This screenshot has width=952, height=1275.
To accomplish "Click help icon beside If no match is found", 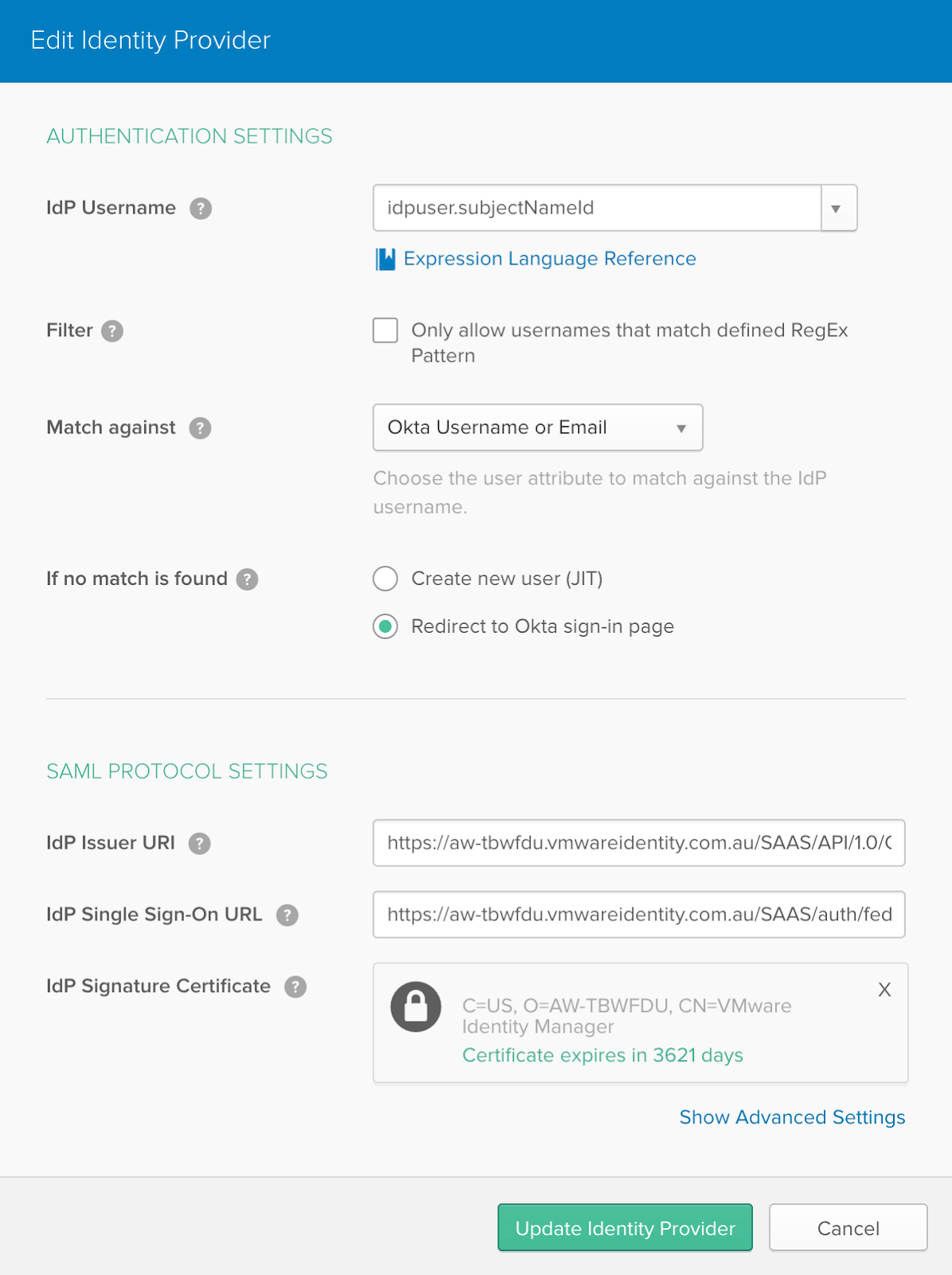I will point(248,579).
